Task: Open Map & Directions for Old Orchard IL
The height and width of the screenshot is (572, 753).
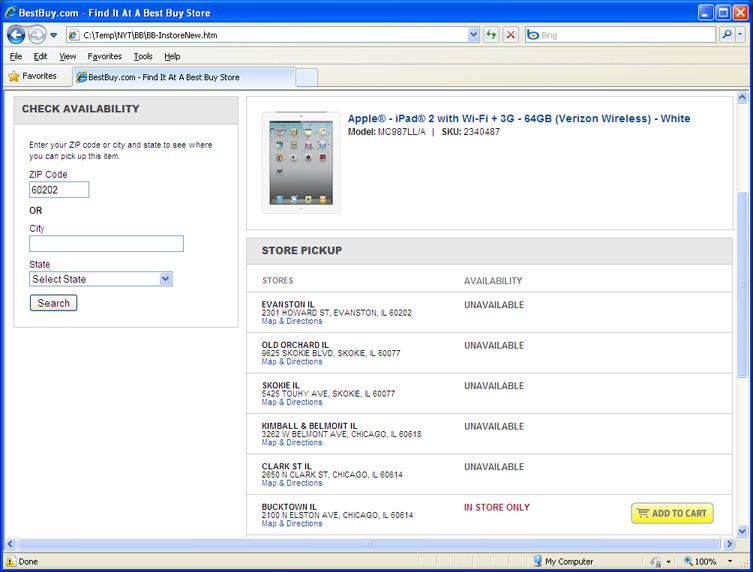Action: 292,362
